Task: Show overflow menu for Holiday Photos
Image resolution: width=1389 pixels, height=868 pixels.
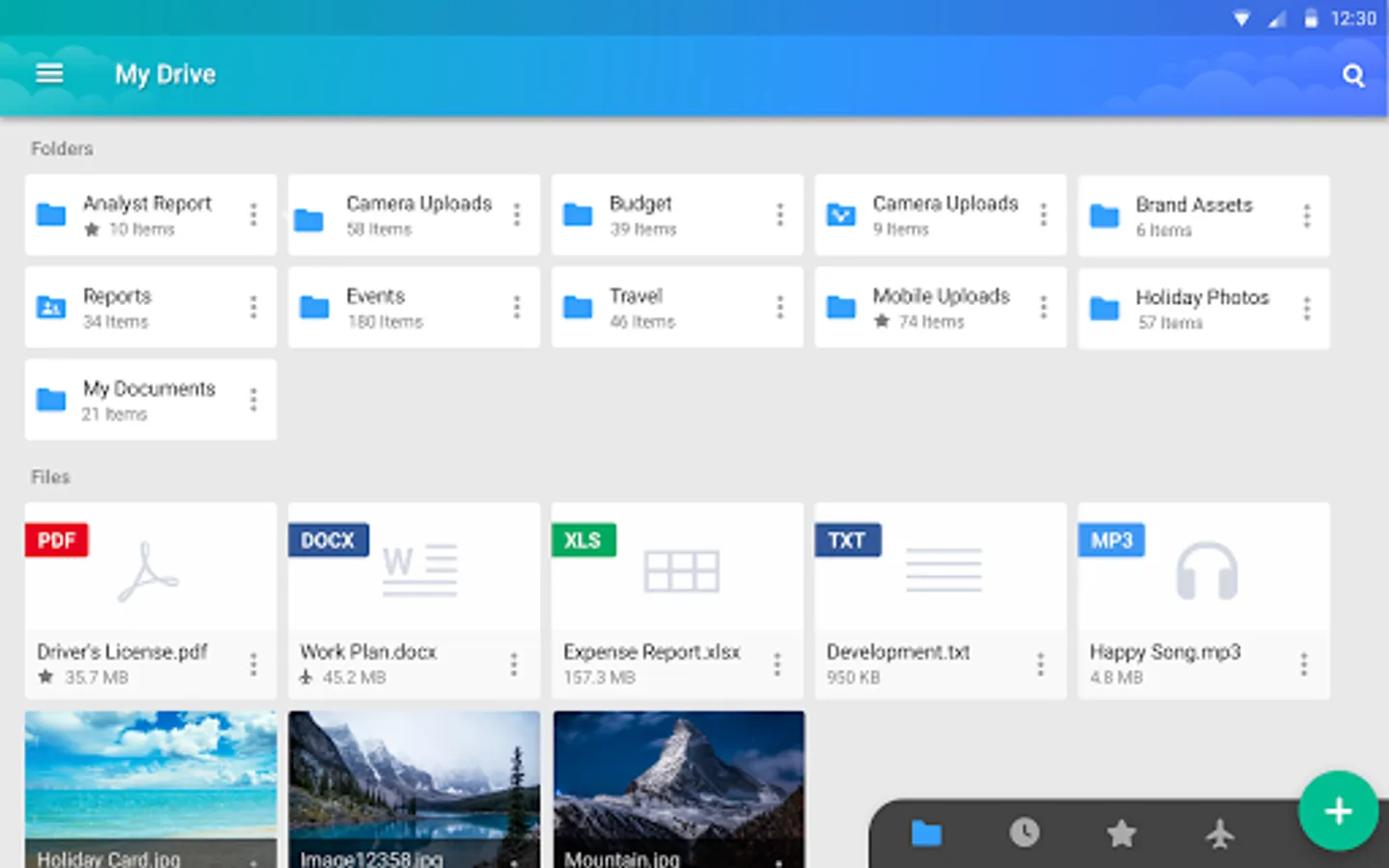Action: tap(1306, 309)
